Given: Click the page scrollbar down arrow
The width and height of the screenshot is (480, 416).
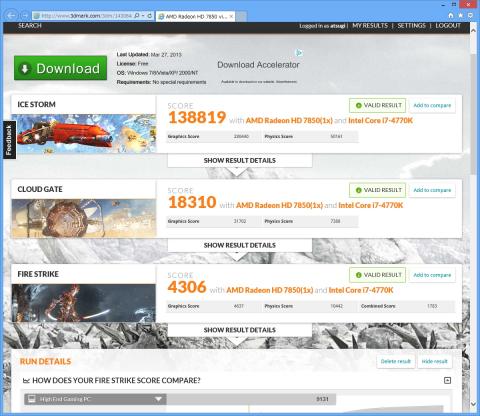Looking at the screenshot, I should (x=473, y=404).
